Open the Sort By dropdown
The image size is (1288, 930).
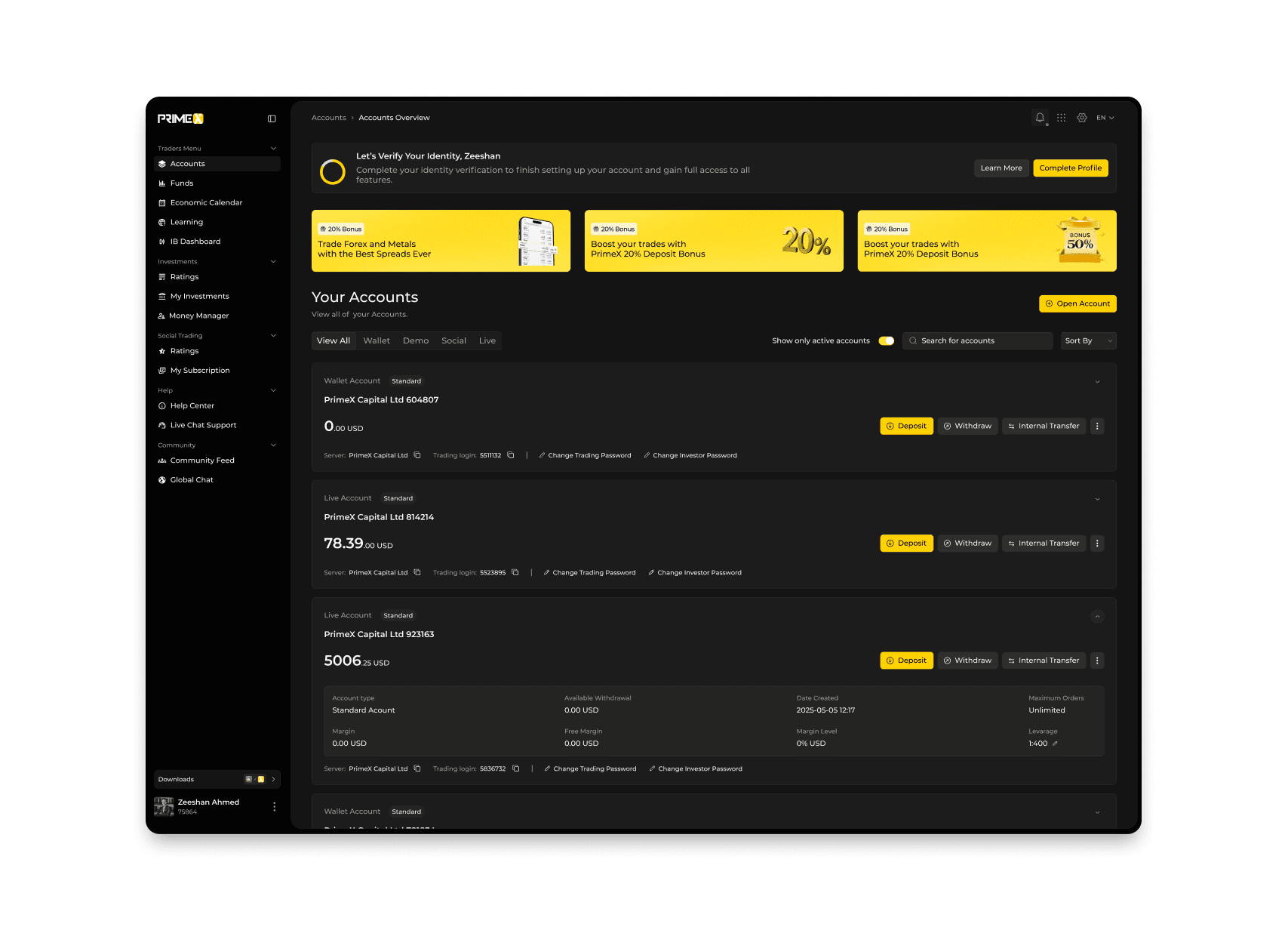[x=1088, y=341]
